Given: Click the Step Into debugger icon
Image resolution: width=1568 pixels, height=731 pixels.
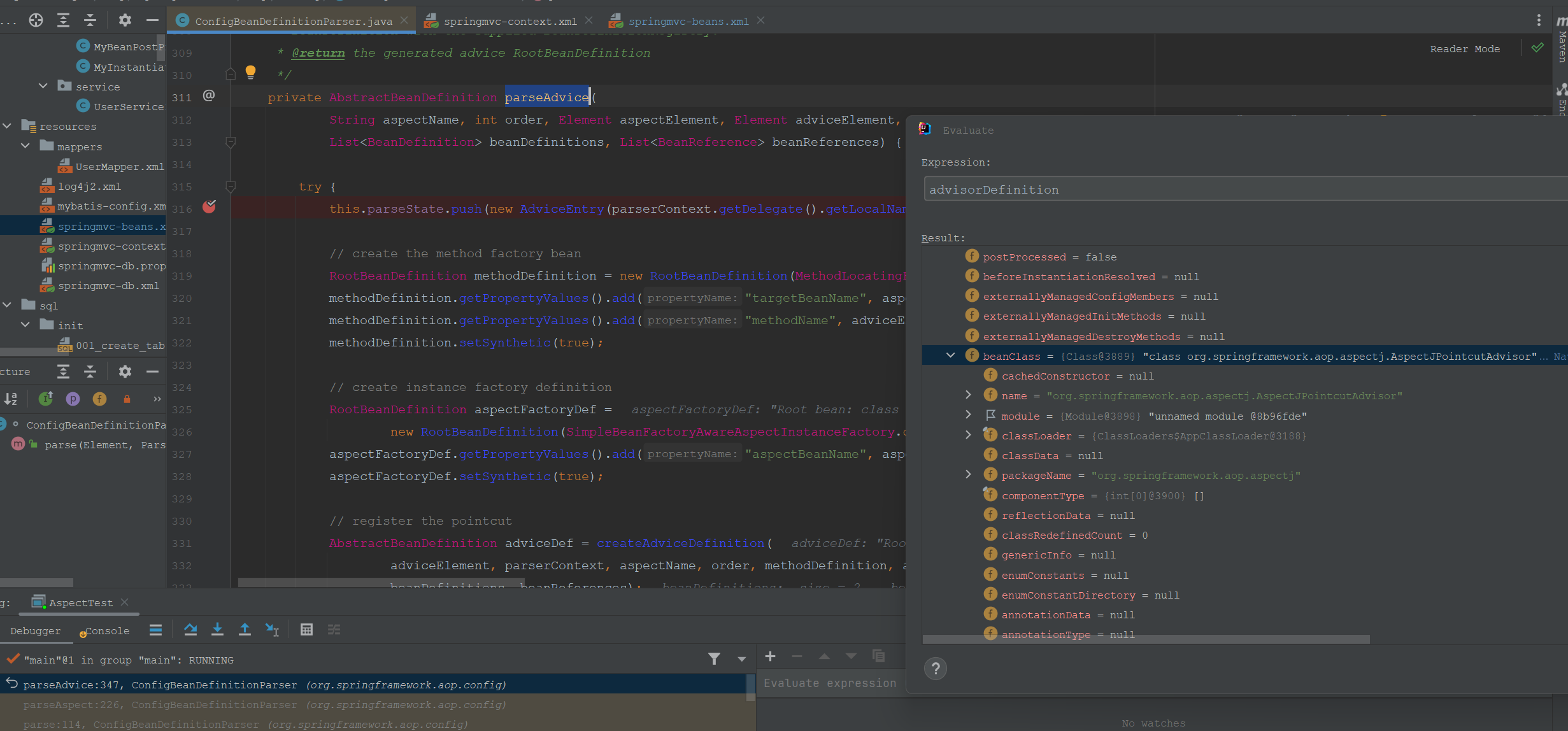Looking at the screenshot, I should [217, 630].
